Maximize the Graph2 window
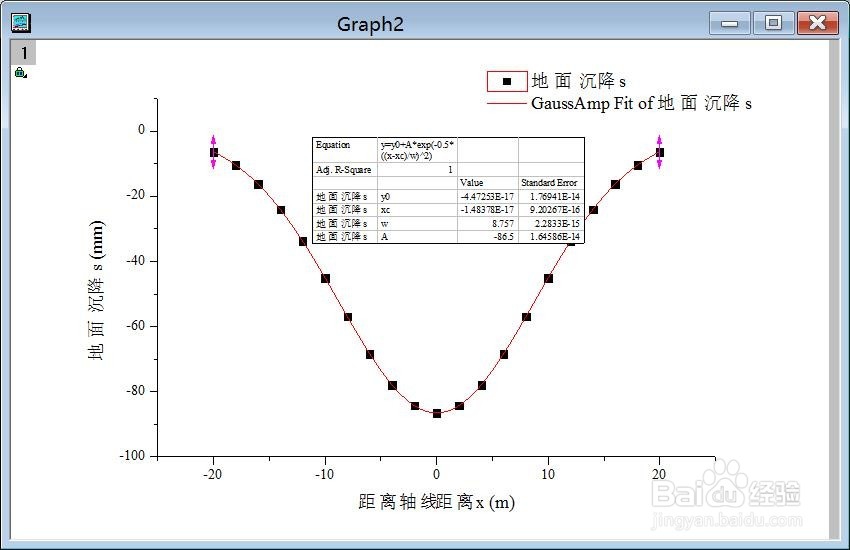This screenshot has height=550, width=850. pyautogui.click(x=773, y=23)
